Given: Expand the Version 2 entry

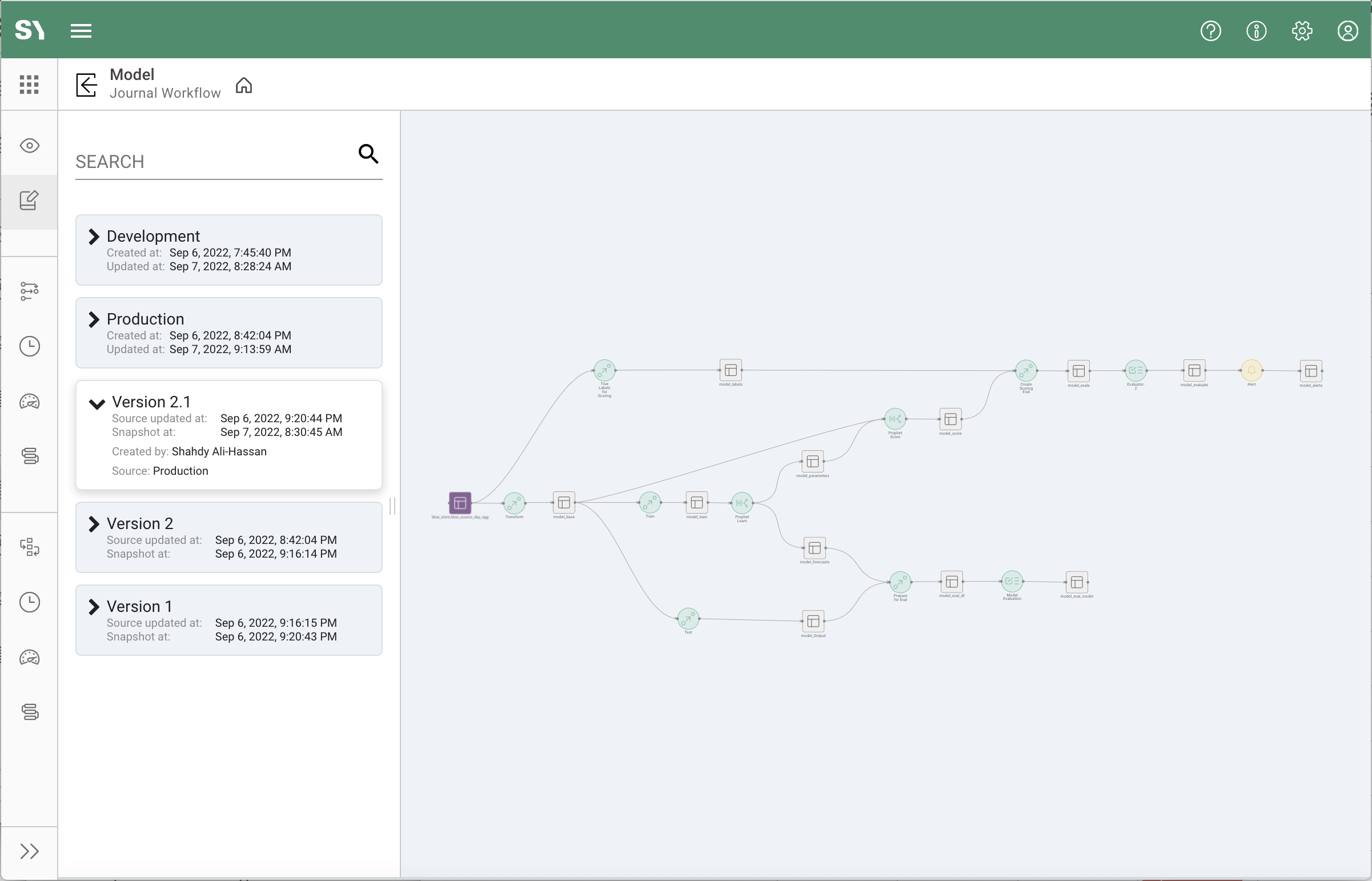Looking at the screenshot, I should [x=94, y=523].
